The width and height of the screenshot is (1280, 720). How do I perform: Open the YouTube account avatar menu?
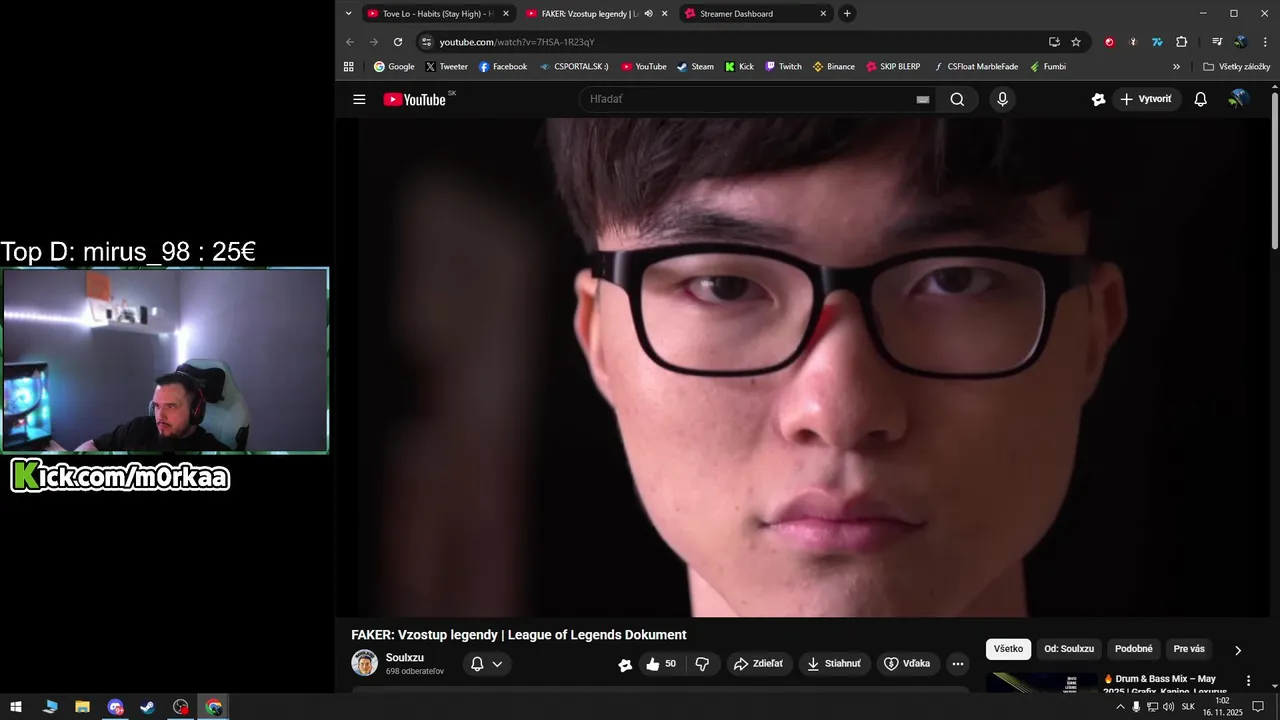(1239, 99)
